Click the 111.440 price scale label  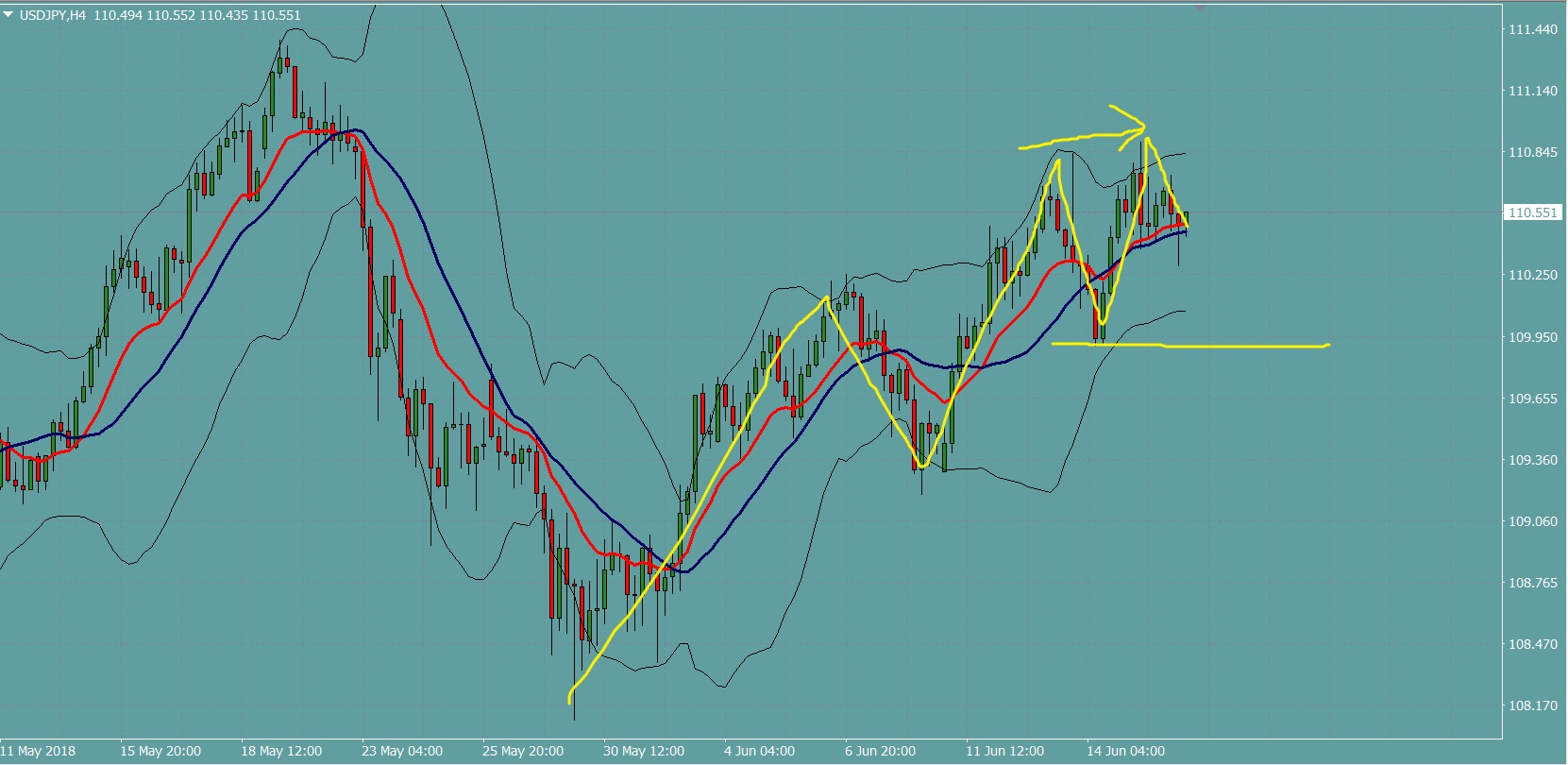pos(1532,30)
